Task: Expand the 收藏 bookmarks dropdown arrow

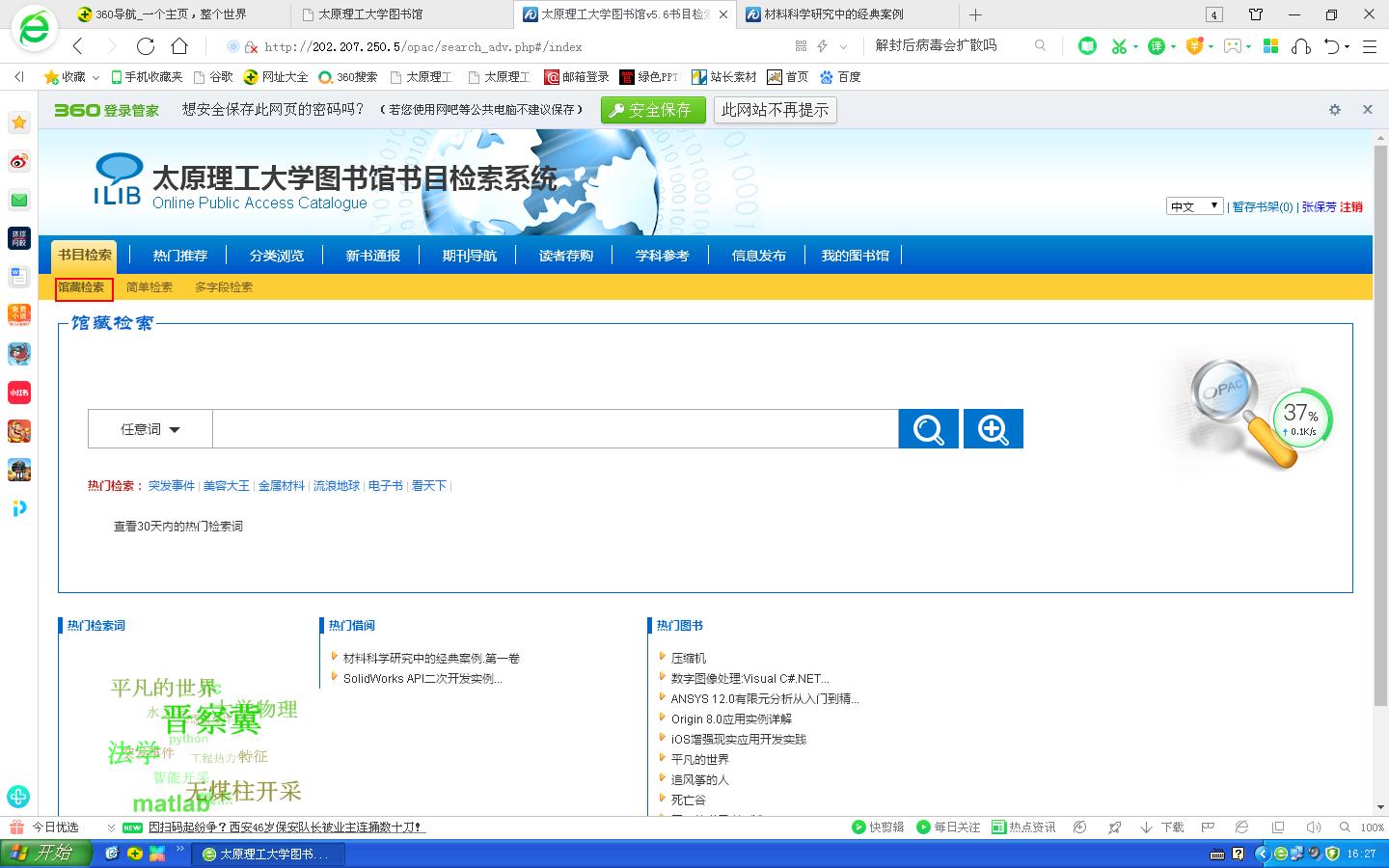Action: point(95,77)
